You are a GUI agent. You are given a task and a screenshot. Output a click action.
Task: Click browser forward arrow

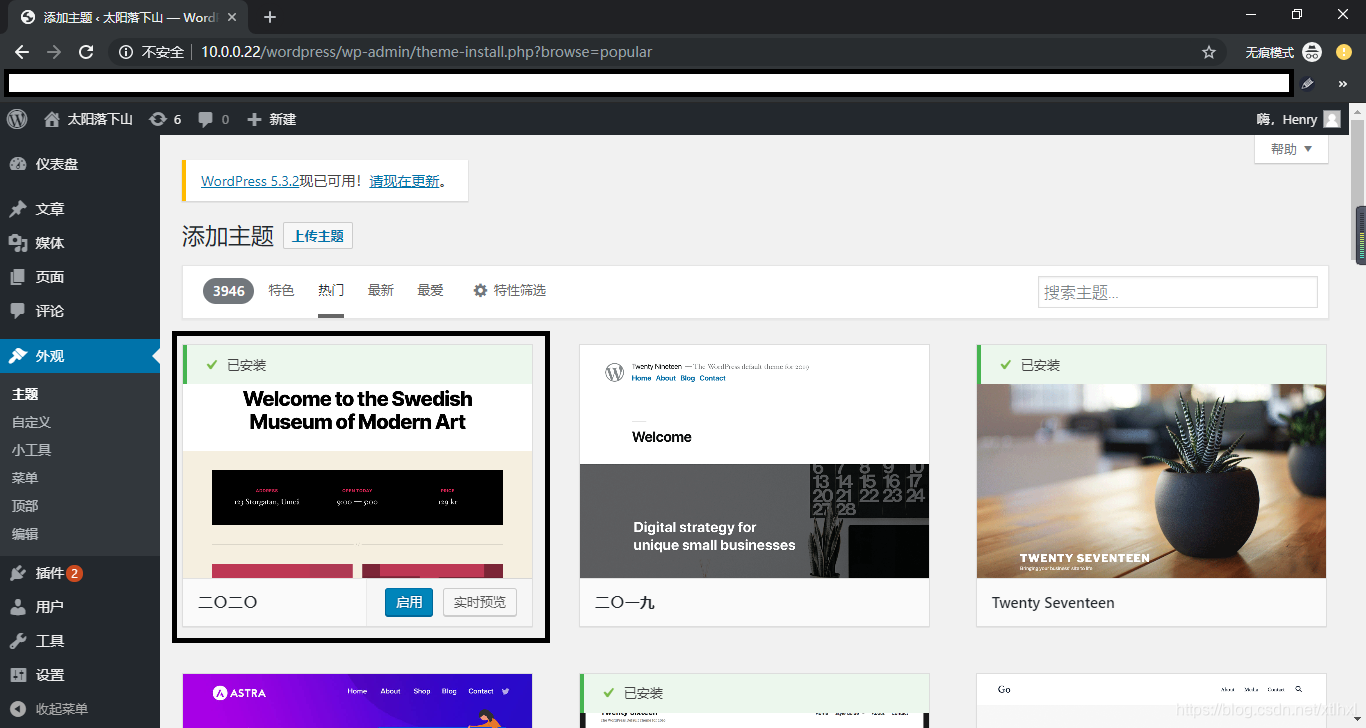click(54, 52)
